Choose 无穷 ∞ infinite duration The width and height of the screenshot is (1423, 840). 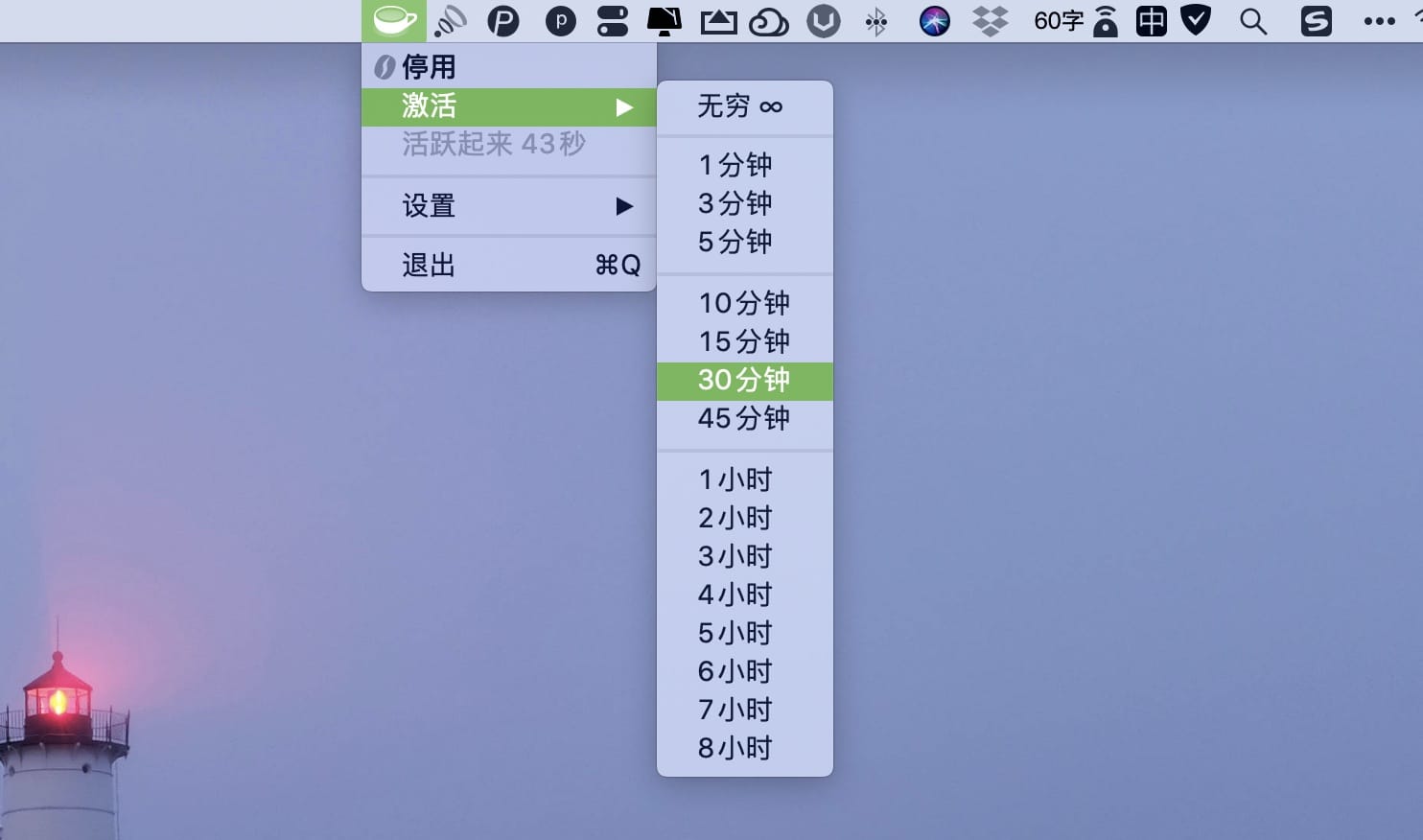(x=739, y=106)
